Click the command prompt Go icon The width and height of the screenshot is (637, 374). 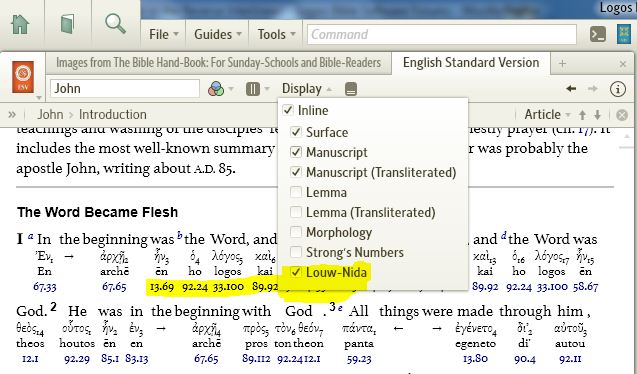pyautogui.click(x=598, y=35)
